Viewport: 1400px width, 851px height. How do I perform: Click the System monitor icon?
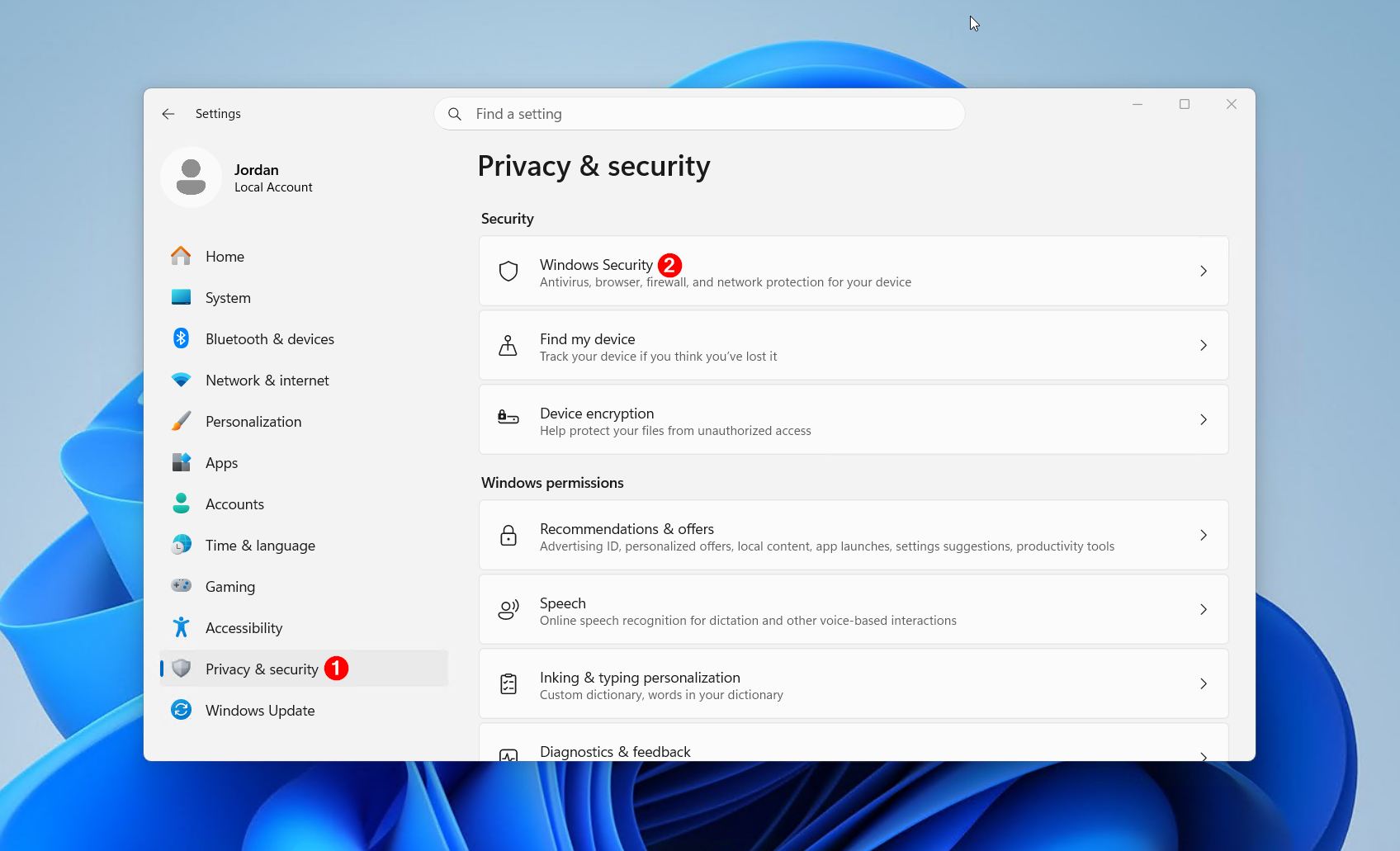tap(181, 297)
